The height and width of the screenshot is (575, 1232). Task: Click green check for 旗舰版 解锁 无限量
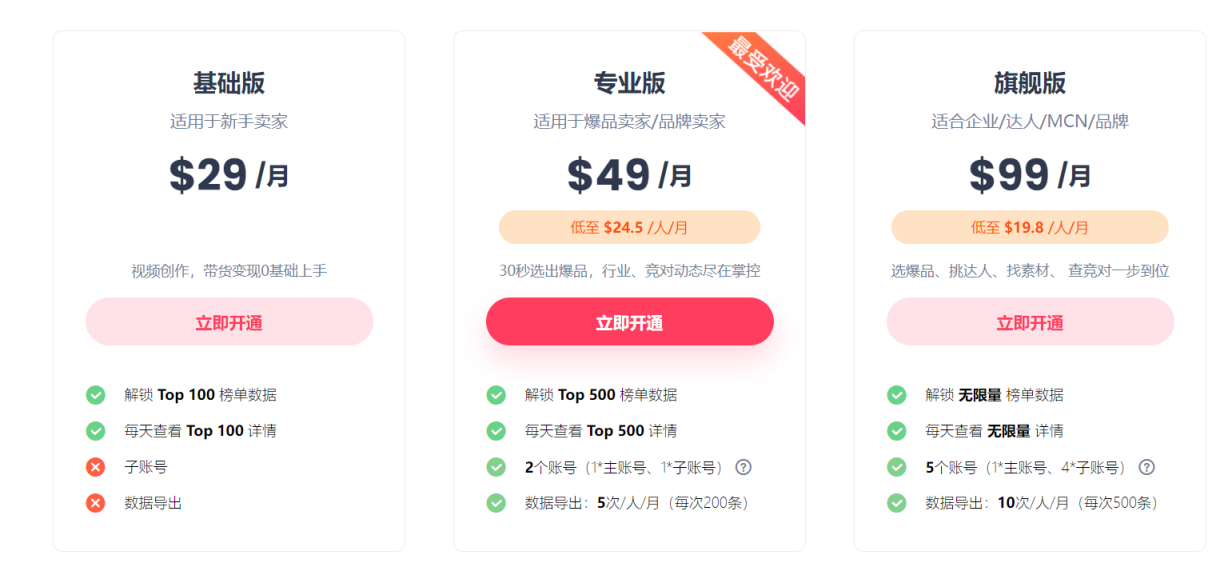[897, 395]
